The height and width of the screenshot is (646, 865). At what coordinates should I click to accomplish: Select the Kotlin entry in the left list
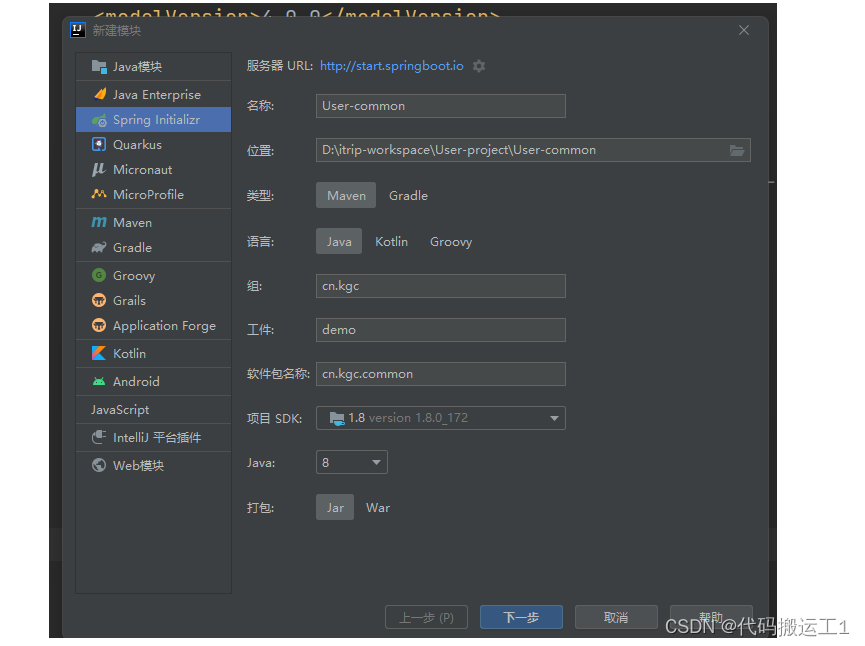point(153,353)
